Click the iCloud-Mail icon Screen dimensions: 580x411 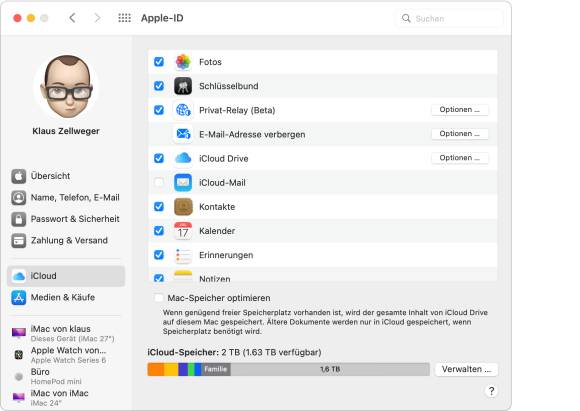click(183, 182)
